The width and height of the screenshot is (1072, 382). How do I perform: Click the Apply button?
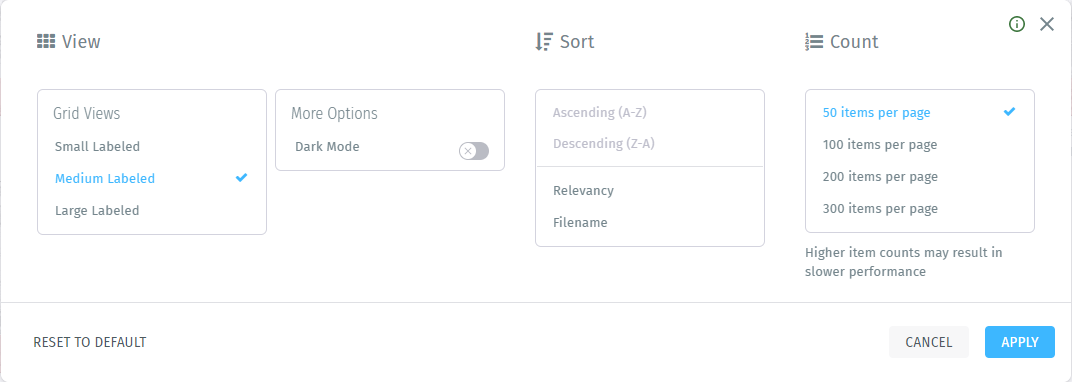point(1019,342)
